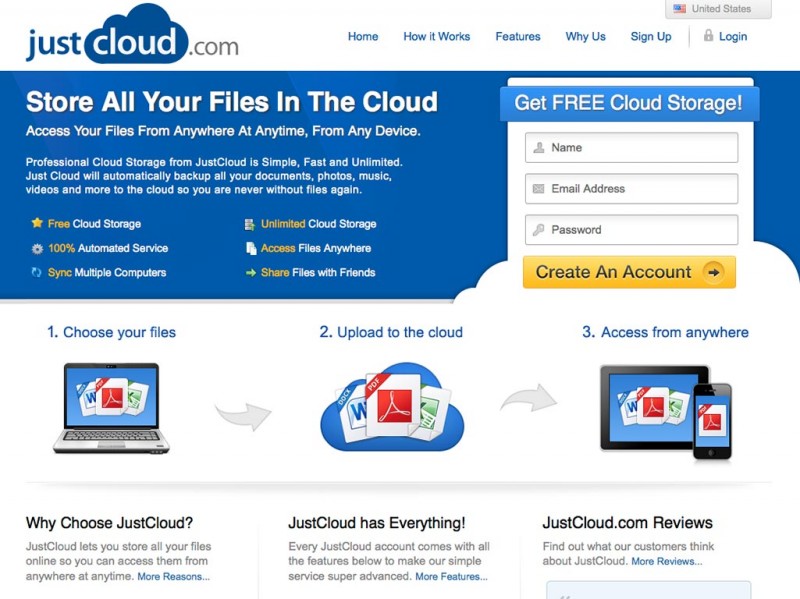The height and width of the screenshot is (599, 800).
Task: Click the "Get FREE Cloud Storage!" banner
Action: coord(629,104)
